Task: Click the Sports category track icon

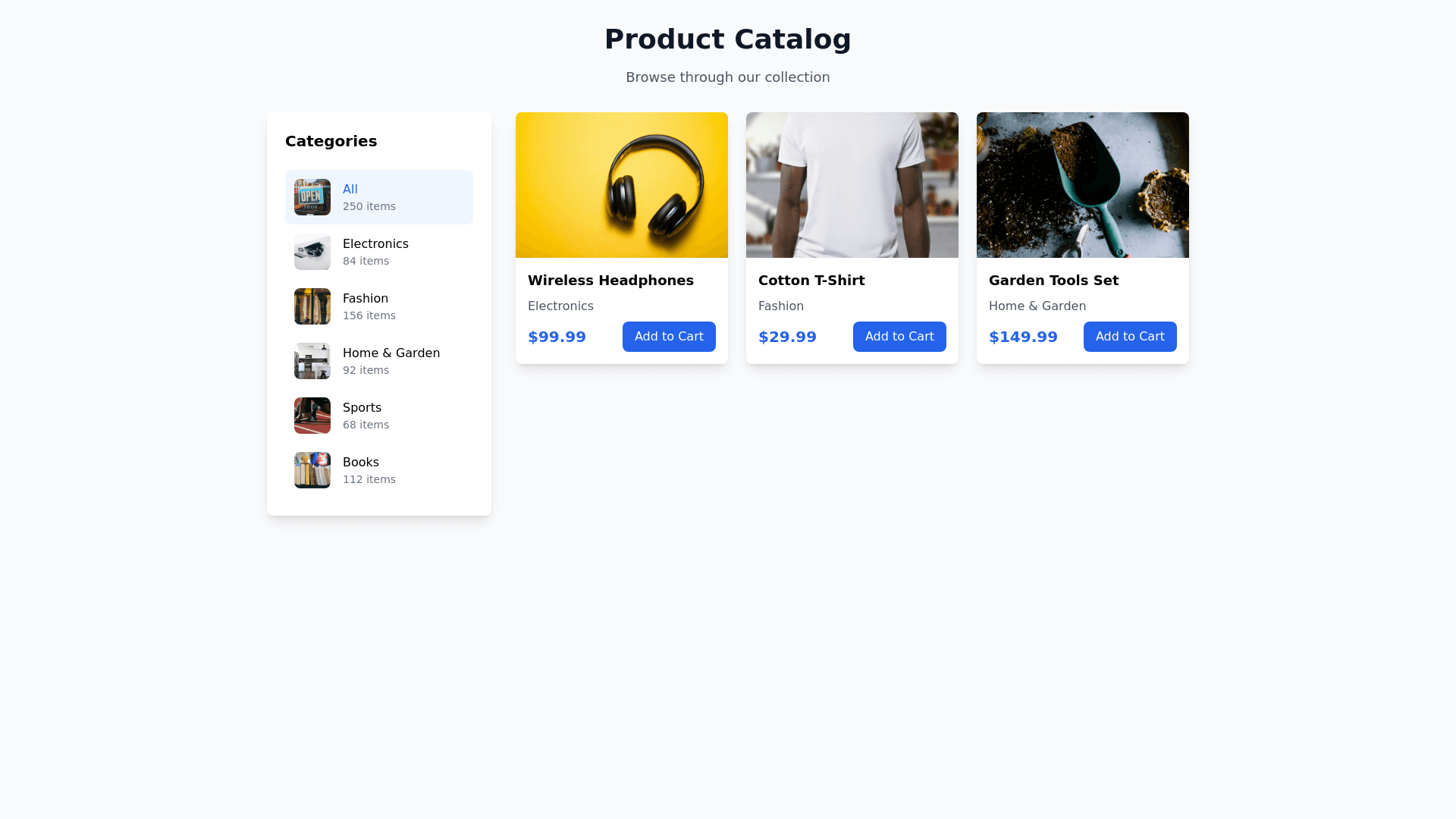Action: pyautogui.click(x=312, y=416)
